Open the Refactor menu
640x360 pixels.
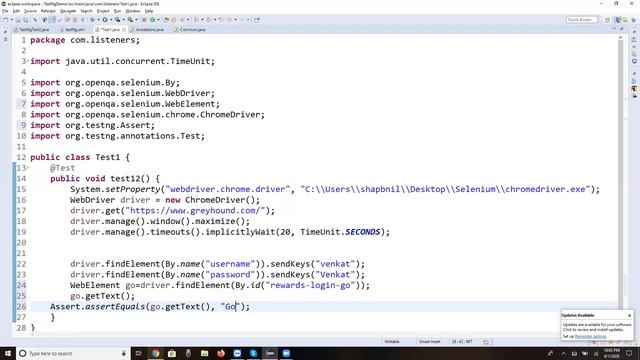[48, 11]
